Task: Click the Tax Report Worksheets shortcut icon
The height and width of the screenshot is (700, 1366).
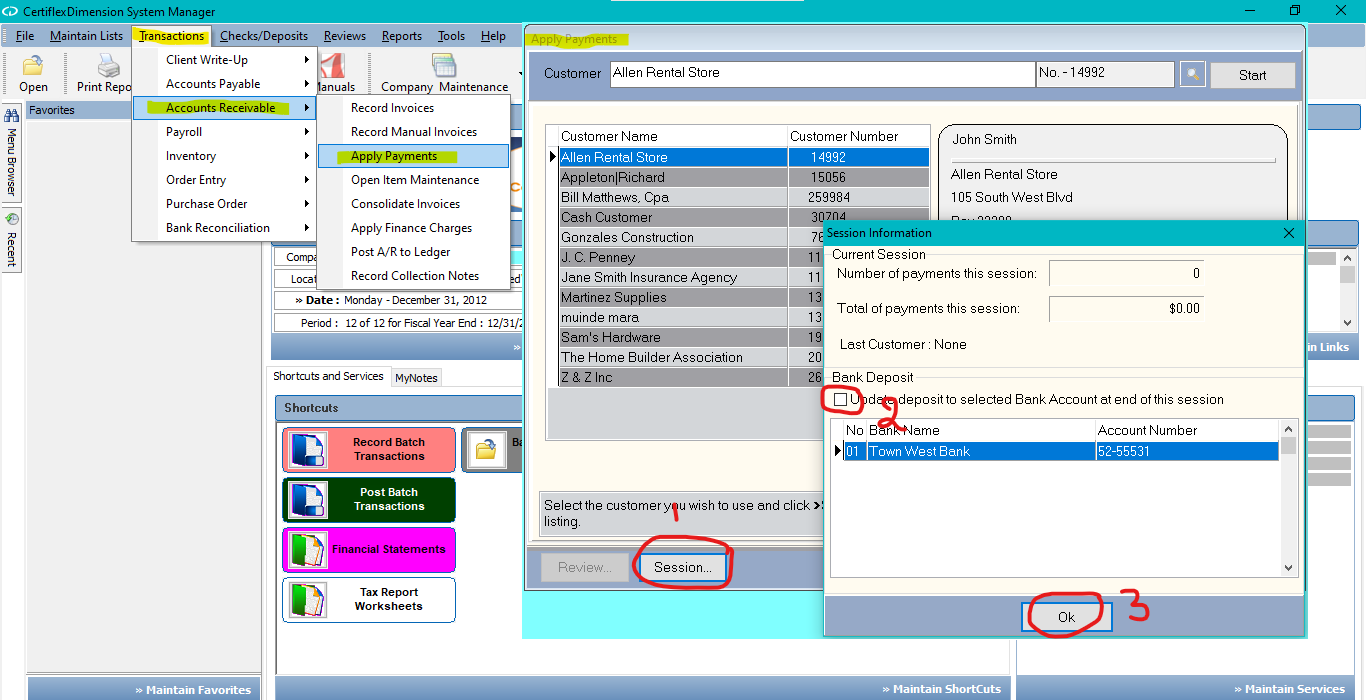Action: coord(308,599)
